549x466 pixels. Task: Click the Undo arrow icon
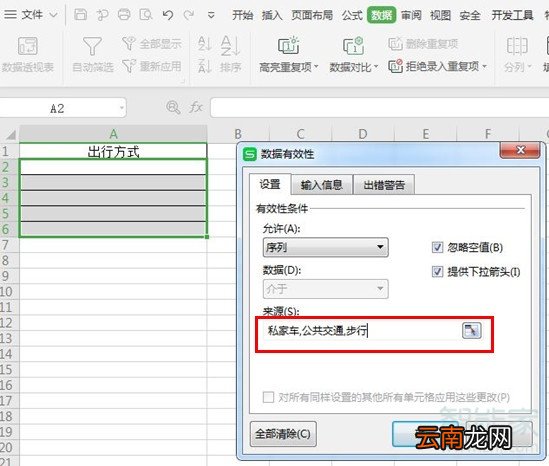[x=168, y=15]
